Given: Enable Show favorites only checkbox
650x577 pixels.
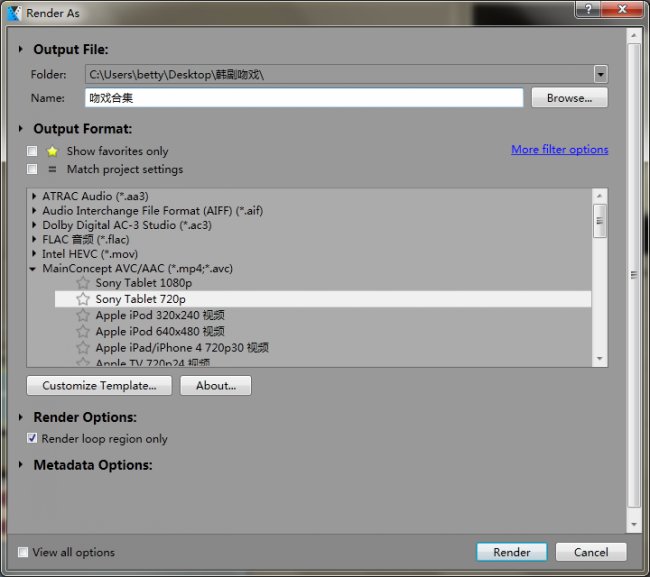Looking at the screenshot, I should [33, 151].
